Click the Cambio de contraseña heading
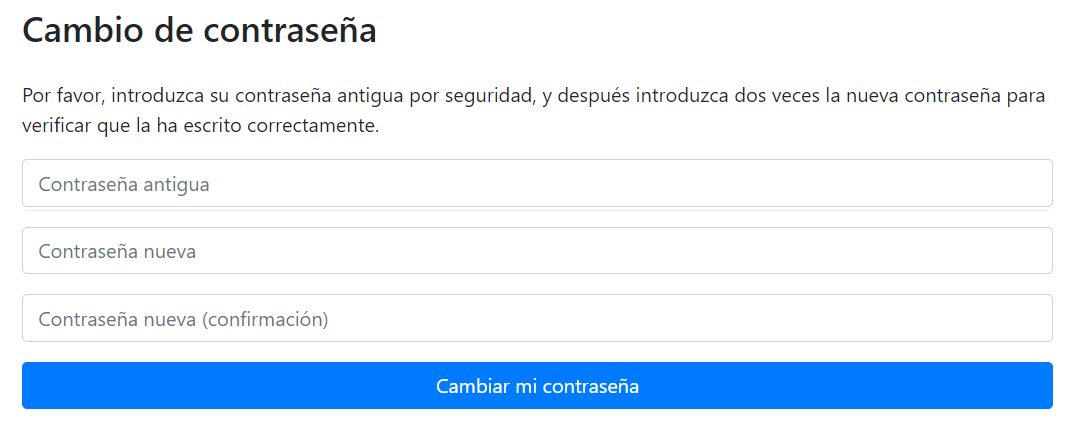Screen dimensions: 1067x425 [199, 30]
